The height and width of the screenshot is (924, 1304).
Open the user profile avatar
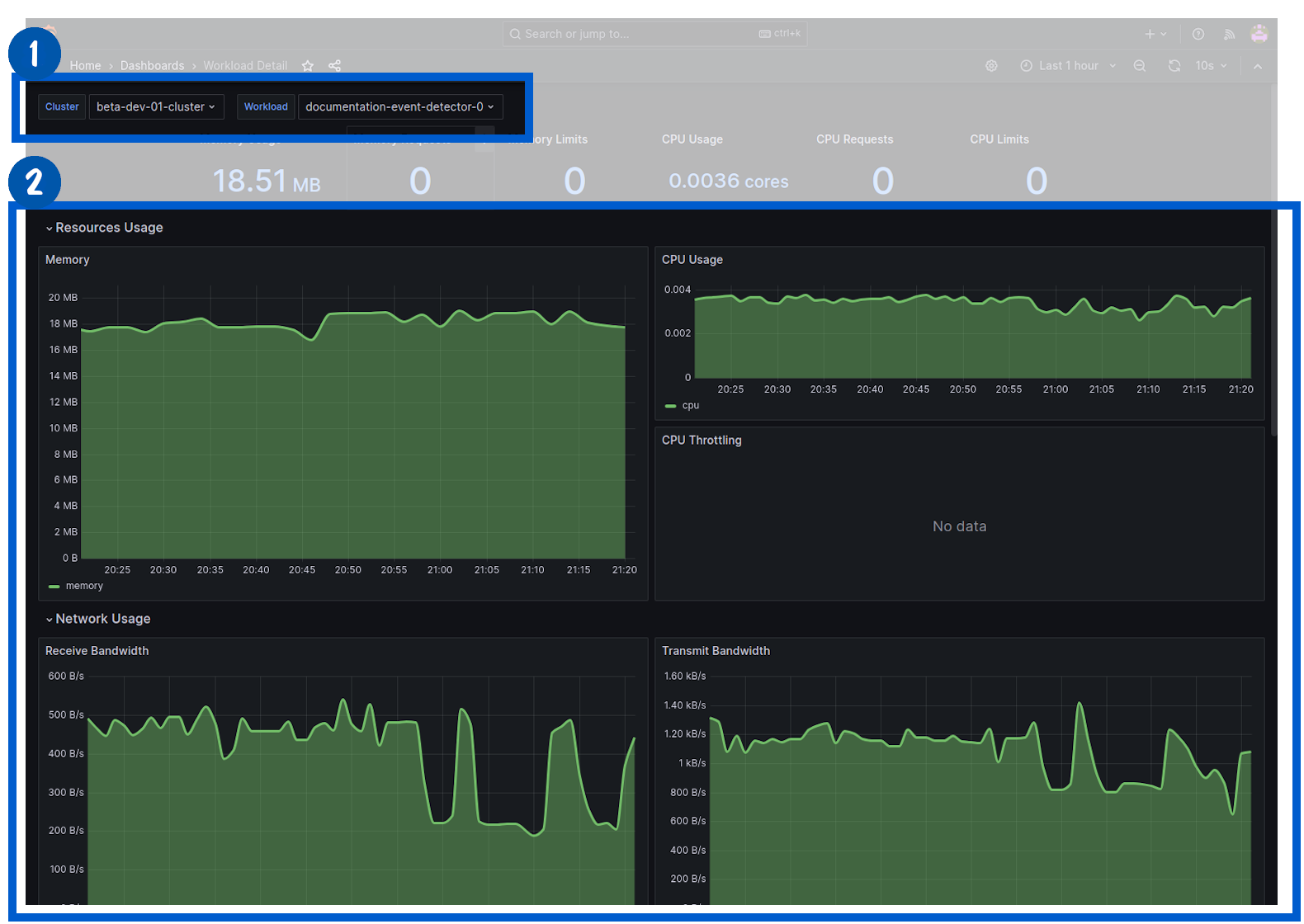(1259, 34)
